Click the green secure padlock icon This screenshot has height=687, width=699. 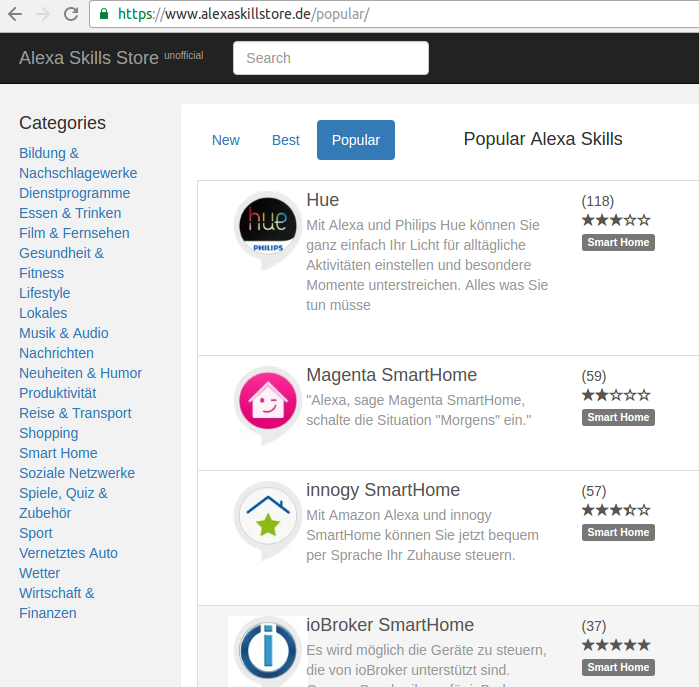104,14
